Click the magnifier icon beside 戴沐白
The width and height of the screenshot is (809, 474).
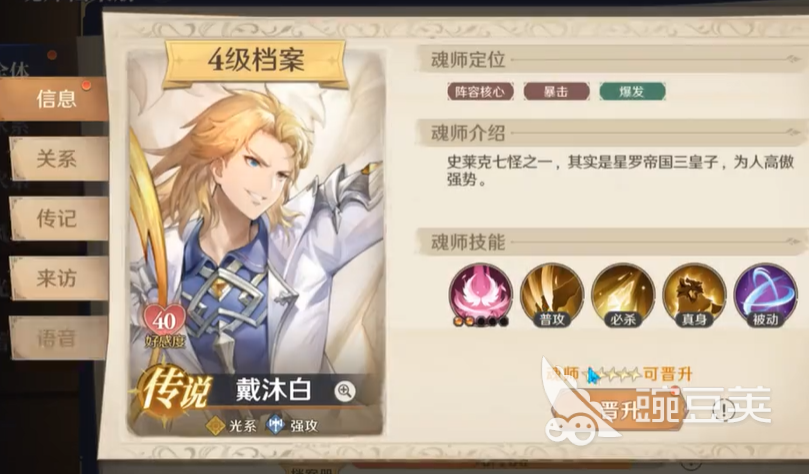(345, 391)
